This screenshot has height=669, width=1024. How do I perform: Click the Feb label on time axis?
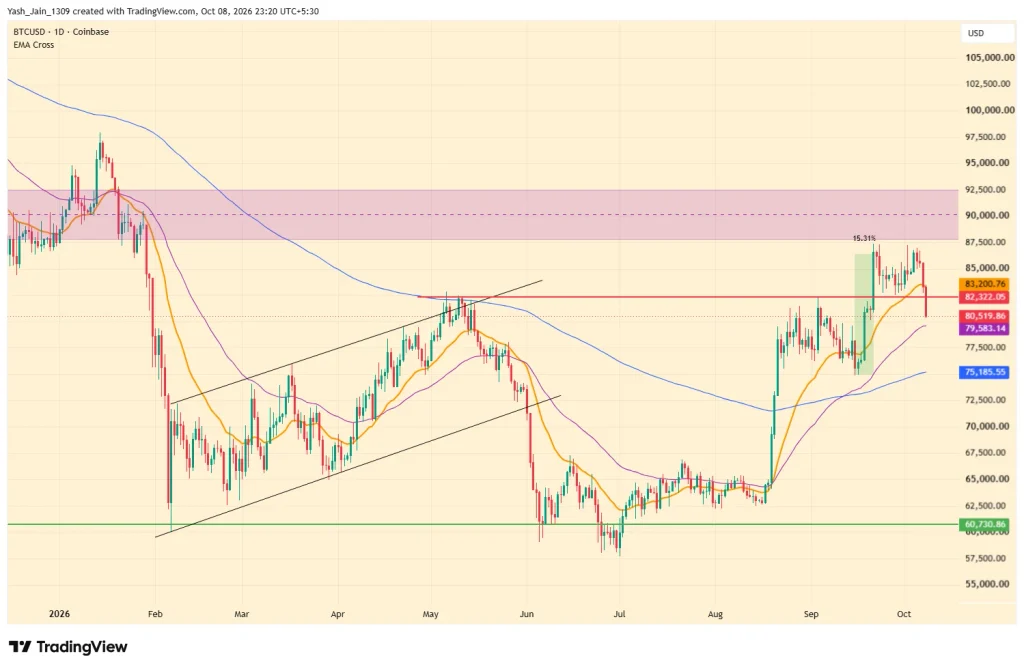155,614
